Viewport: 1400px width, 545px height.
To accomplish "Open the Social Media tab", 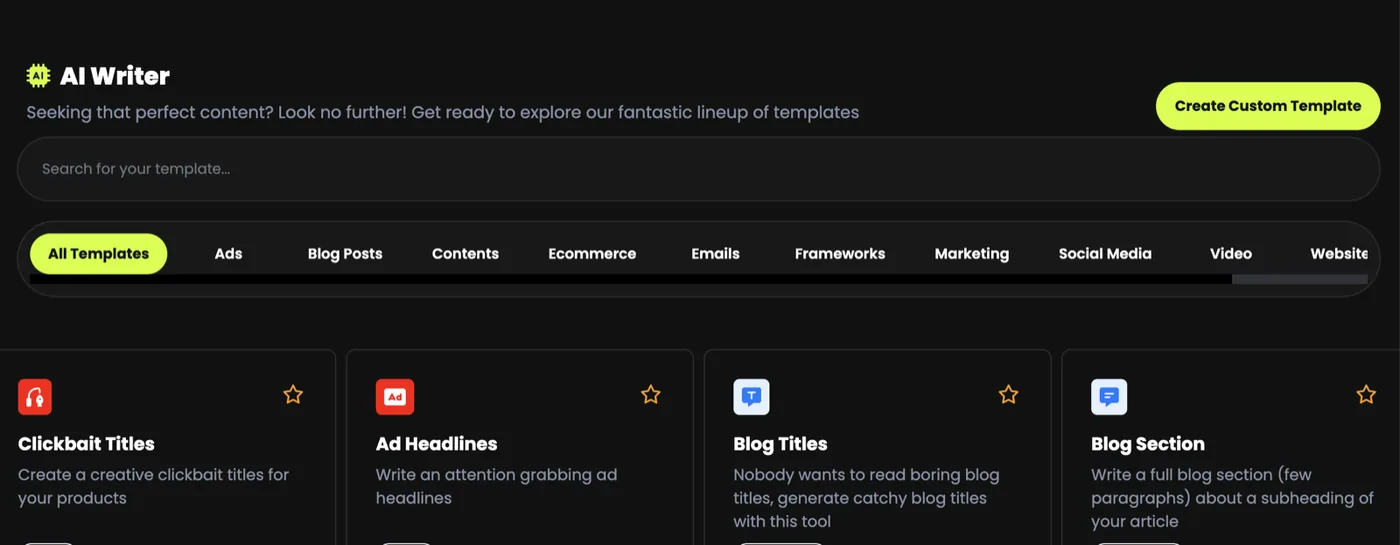I will 1105,253.
